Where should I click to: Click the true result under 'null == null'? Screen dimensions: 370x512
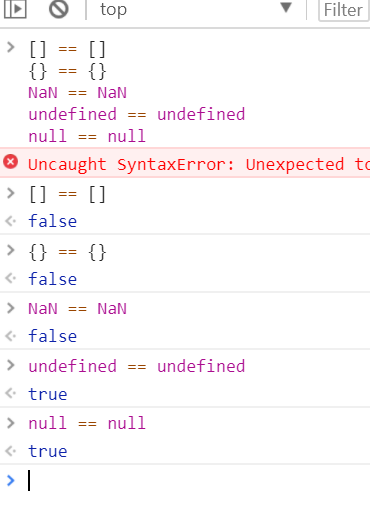click(48, 452)
